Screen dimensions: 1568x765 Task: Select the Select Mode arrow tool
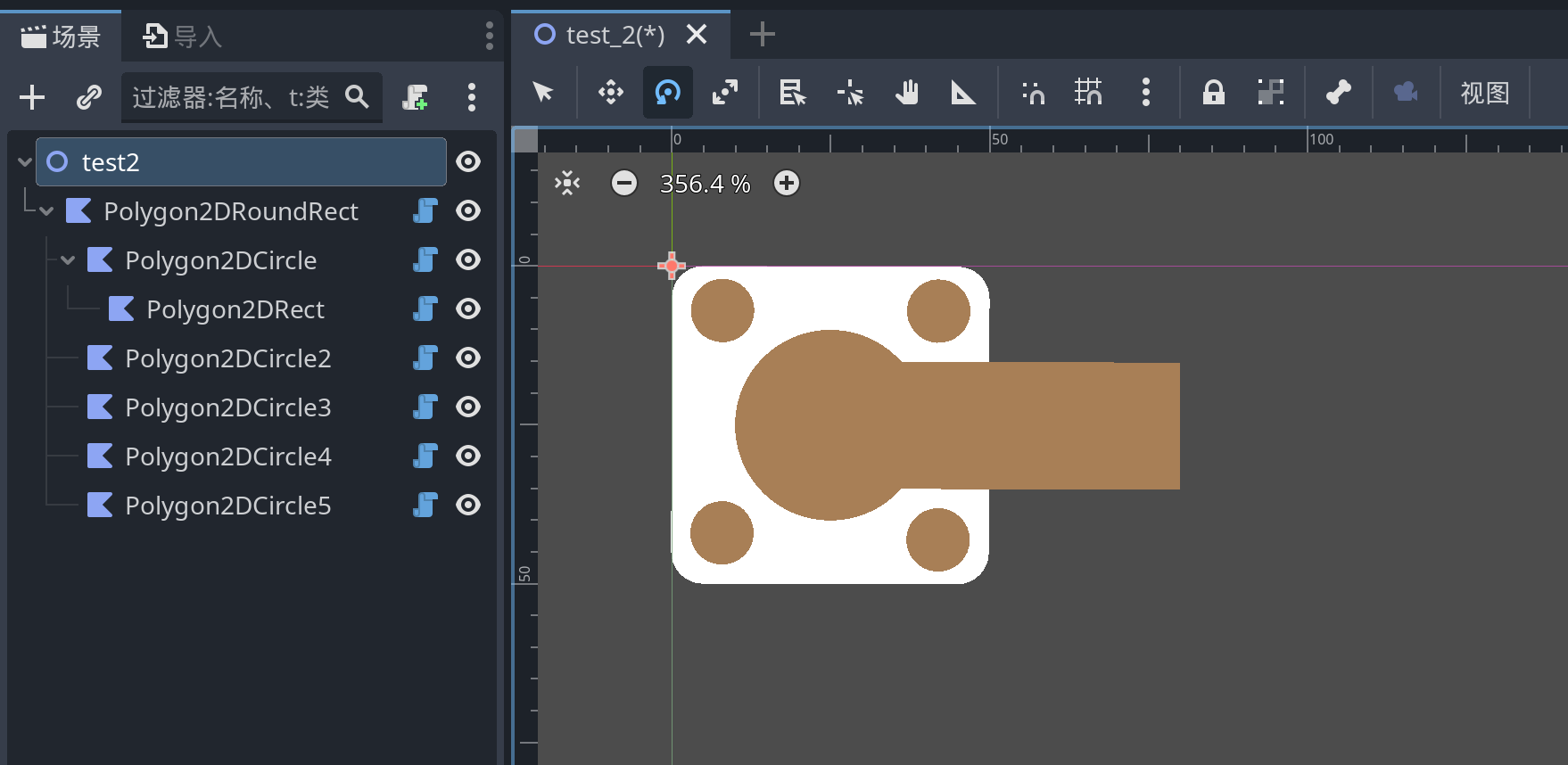(542, 92)
